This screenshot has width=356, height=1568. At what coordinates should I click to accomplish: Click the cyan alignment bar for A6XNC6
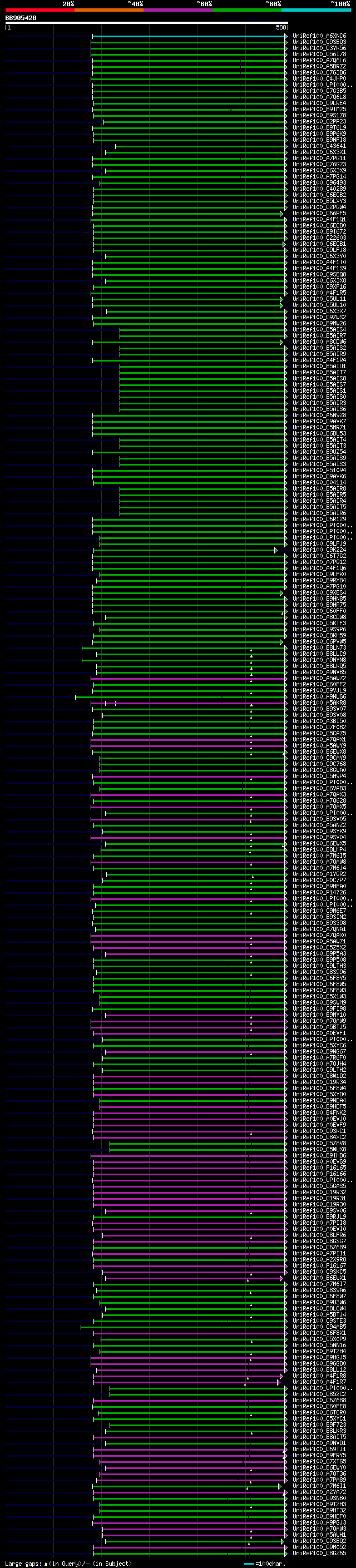(x=189, y=36)
